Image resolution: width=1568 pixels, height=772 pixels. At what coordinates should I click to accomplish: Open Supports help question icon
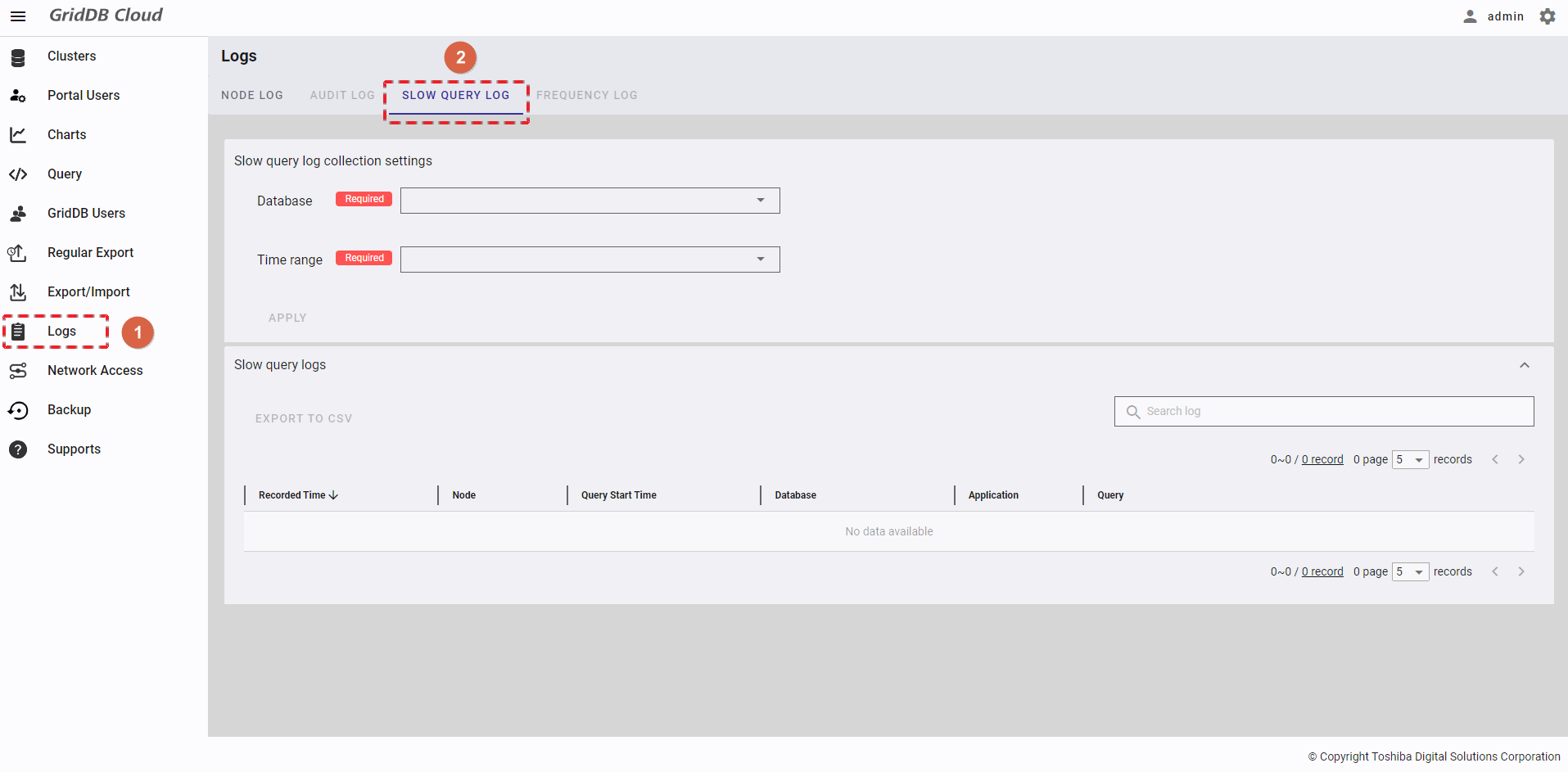(18, 449)
